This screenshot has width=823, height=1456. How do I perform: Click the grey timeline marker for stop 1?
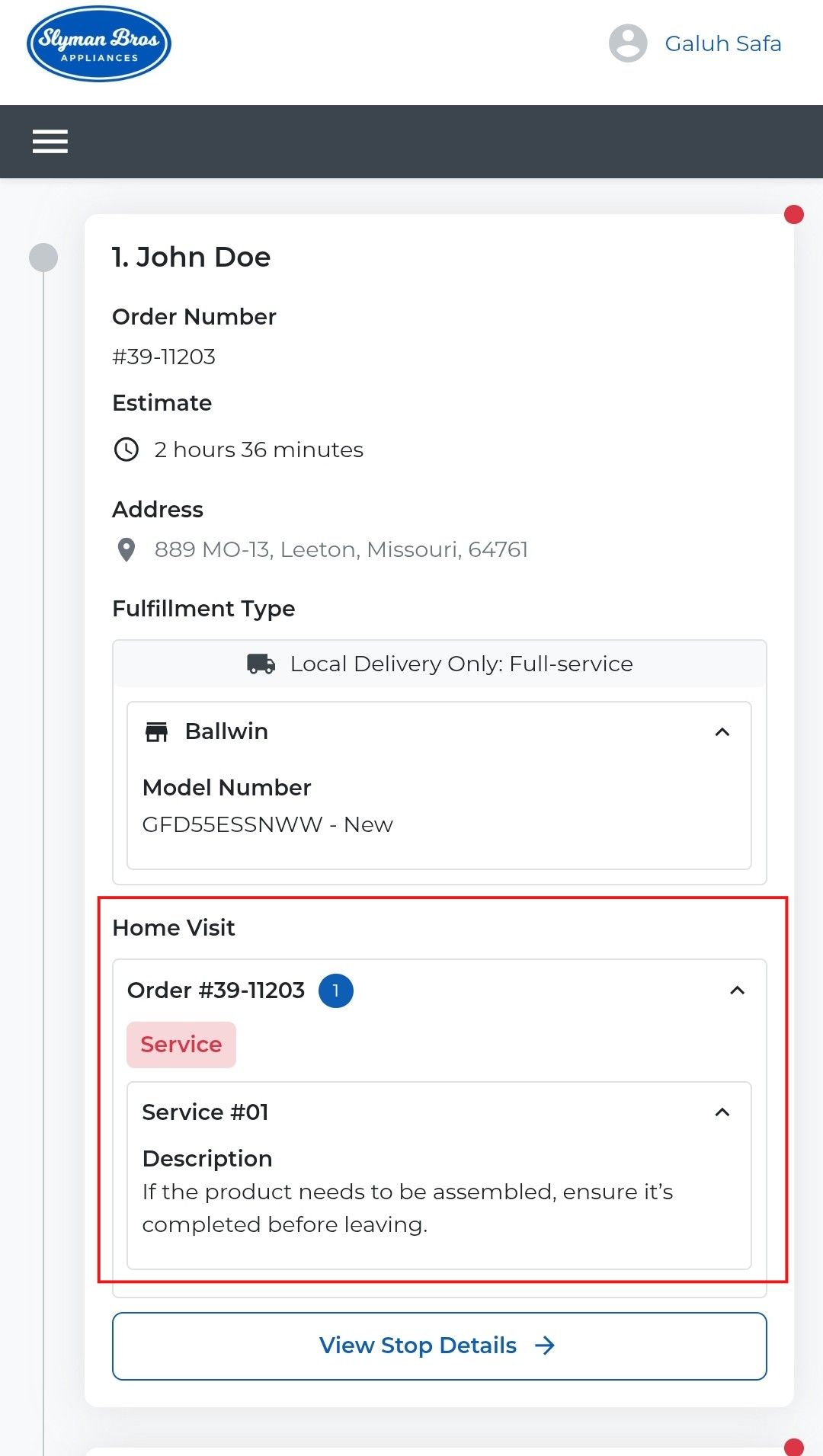coord(43,258)
